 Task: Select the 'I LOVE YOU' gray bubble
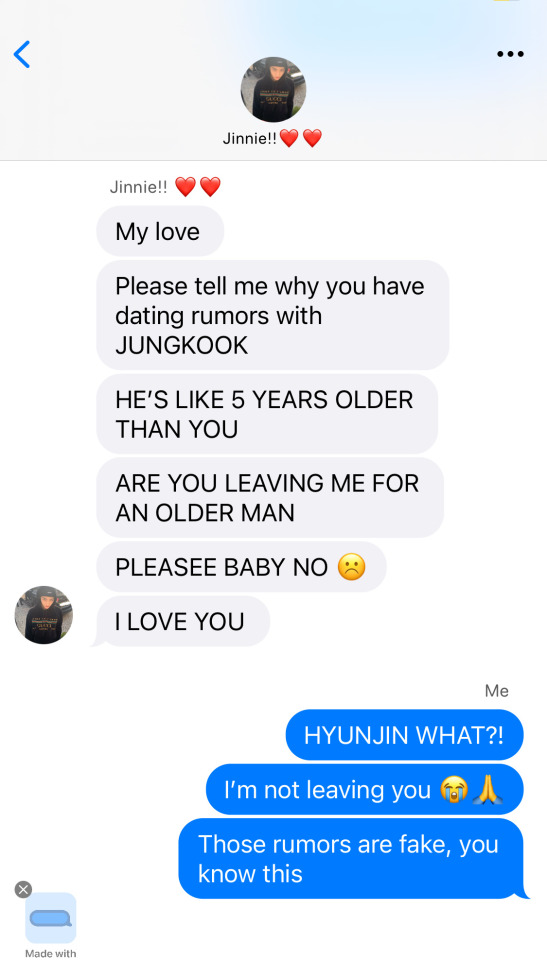(x=183, y=621)
